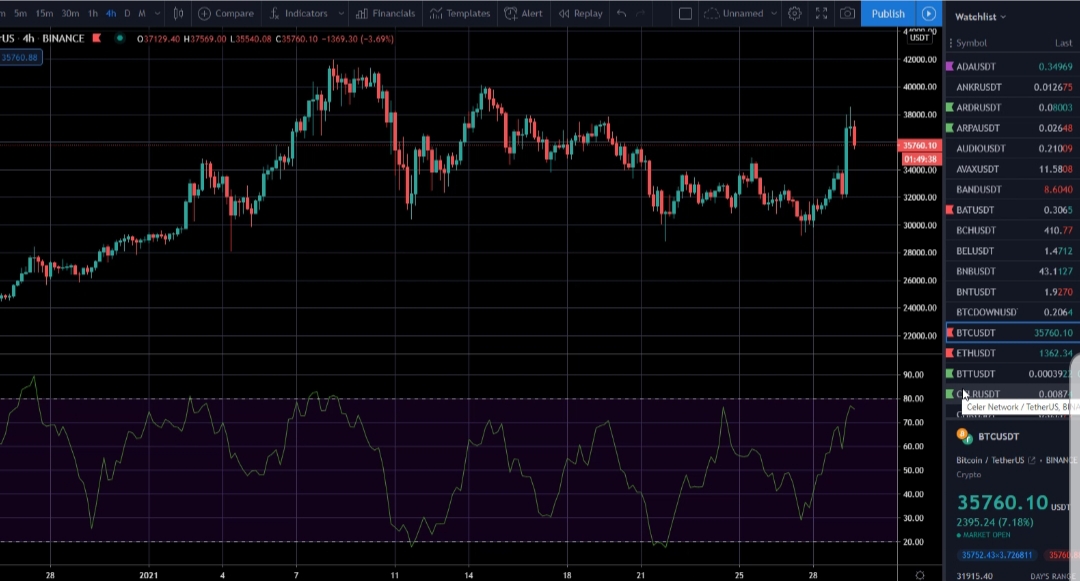
Task: Click the Last column header
Action: point(1063,43)
